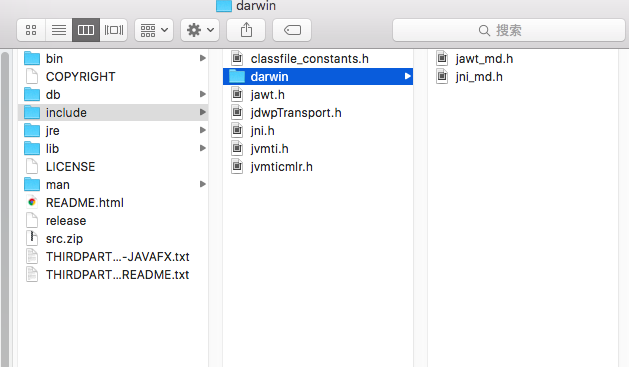Click the left column vertical scrollbar
629x367 pixels.
(5, 209)
